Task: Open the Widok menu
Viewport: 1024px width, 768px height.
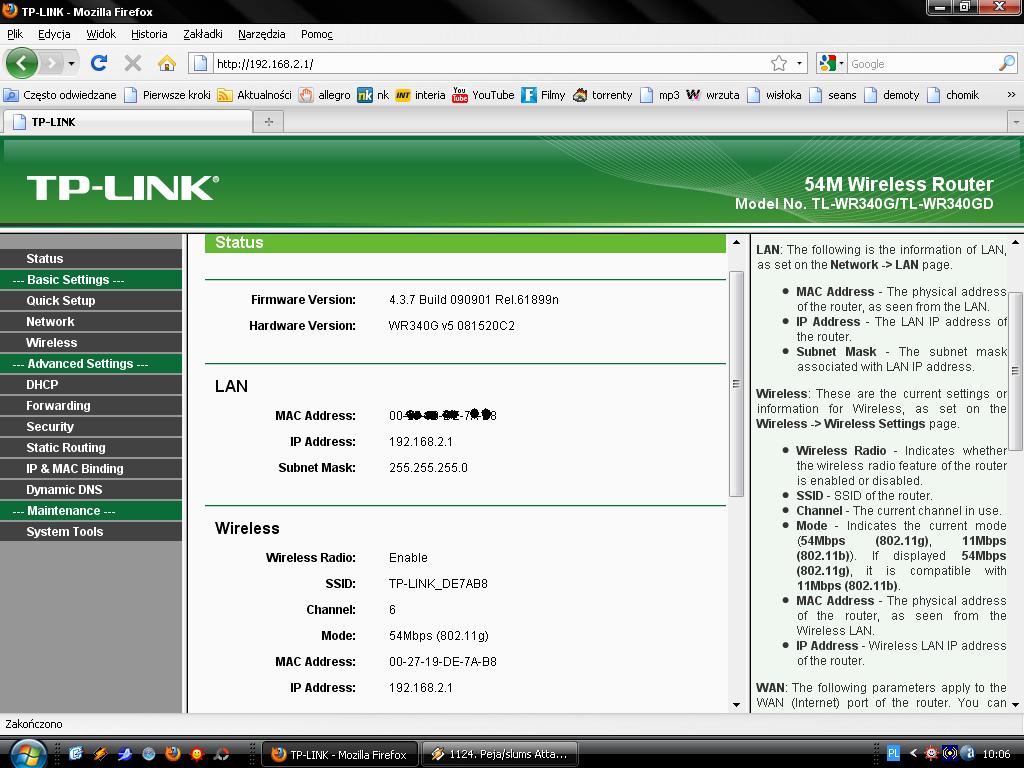Action: 101,34
